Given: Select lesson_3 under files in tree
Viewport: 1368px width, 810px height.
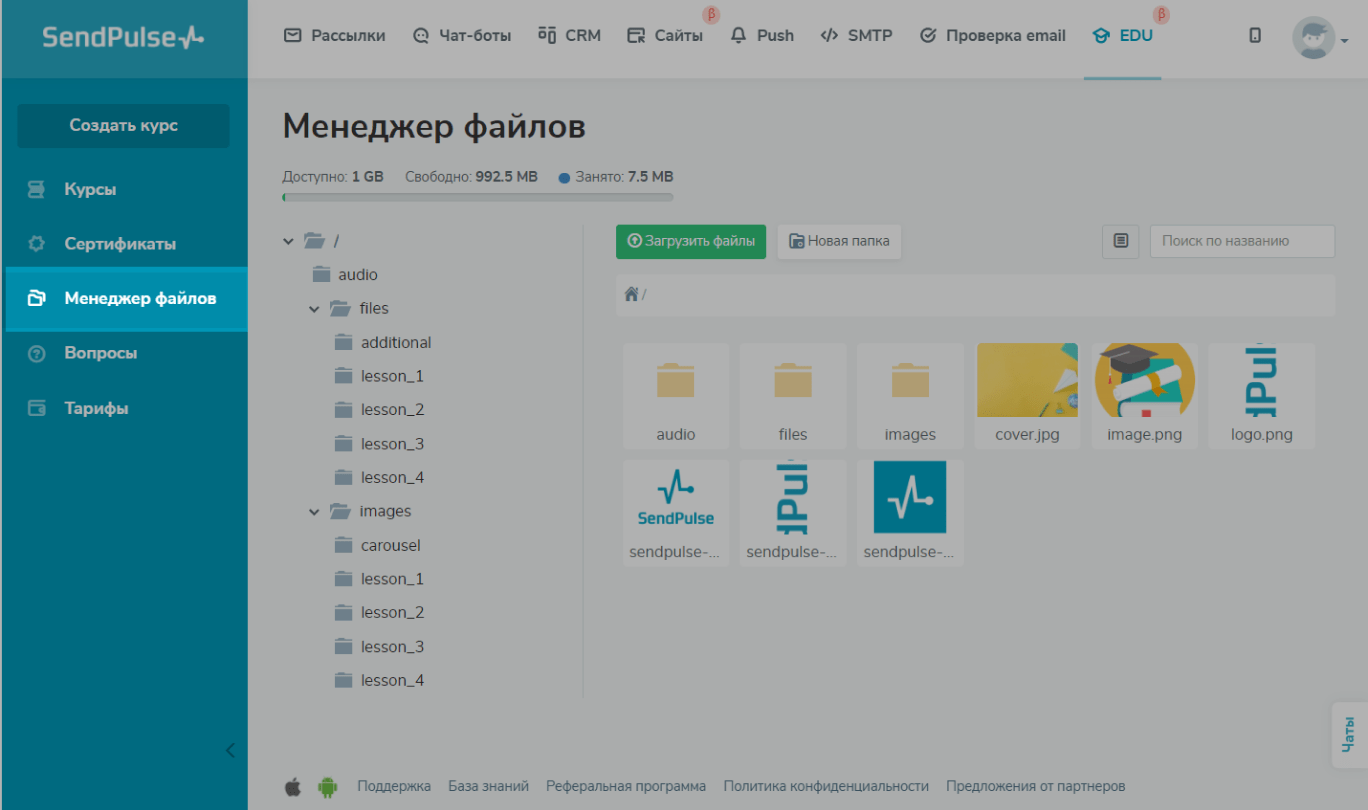Looking at the screenshot, I should coord(392,444).
